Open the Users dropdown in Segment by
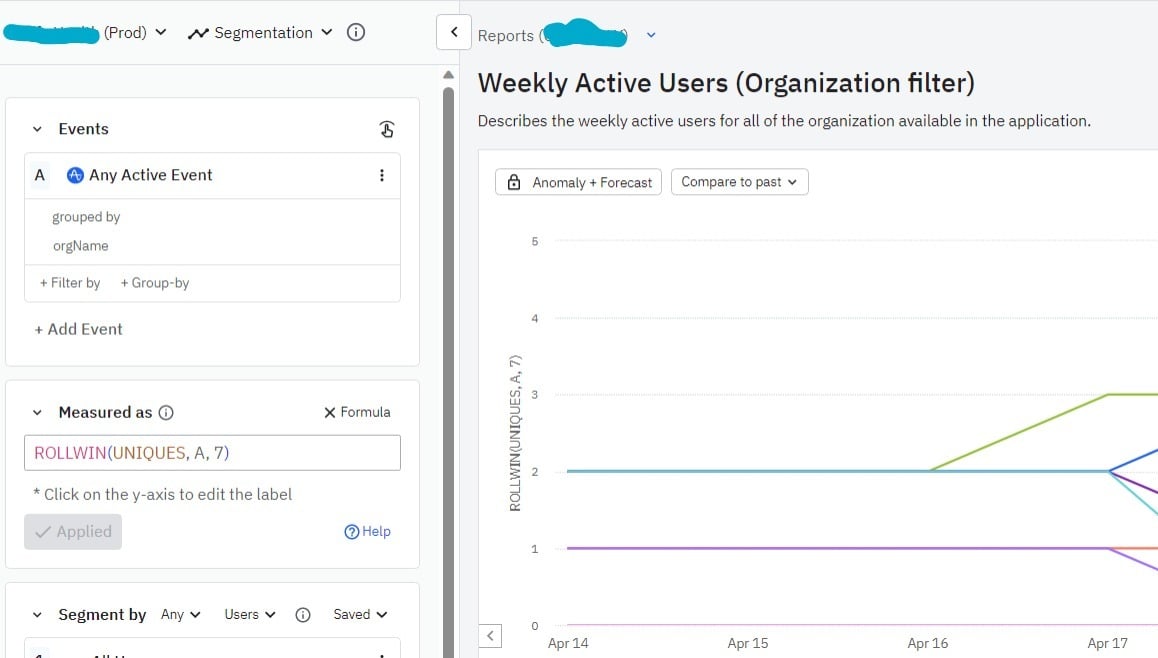 coord(249,614)
